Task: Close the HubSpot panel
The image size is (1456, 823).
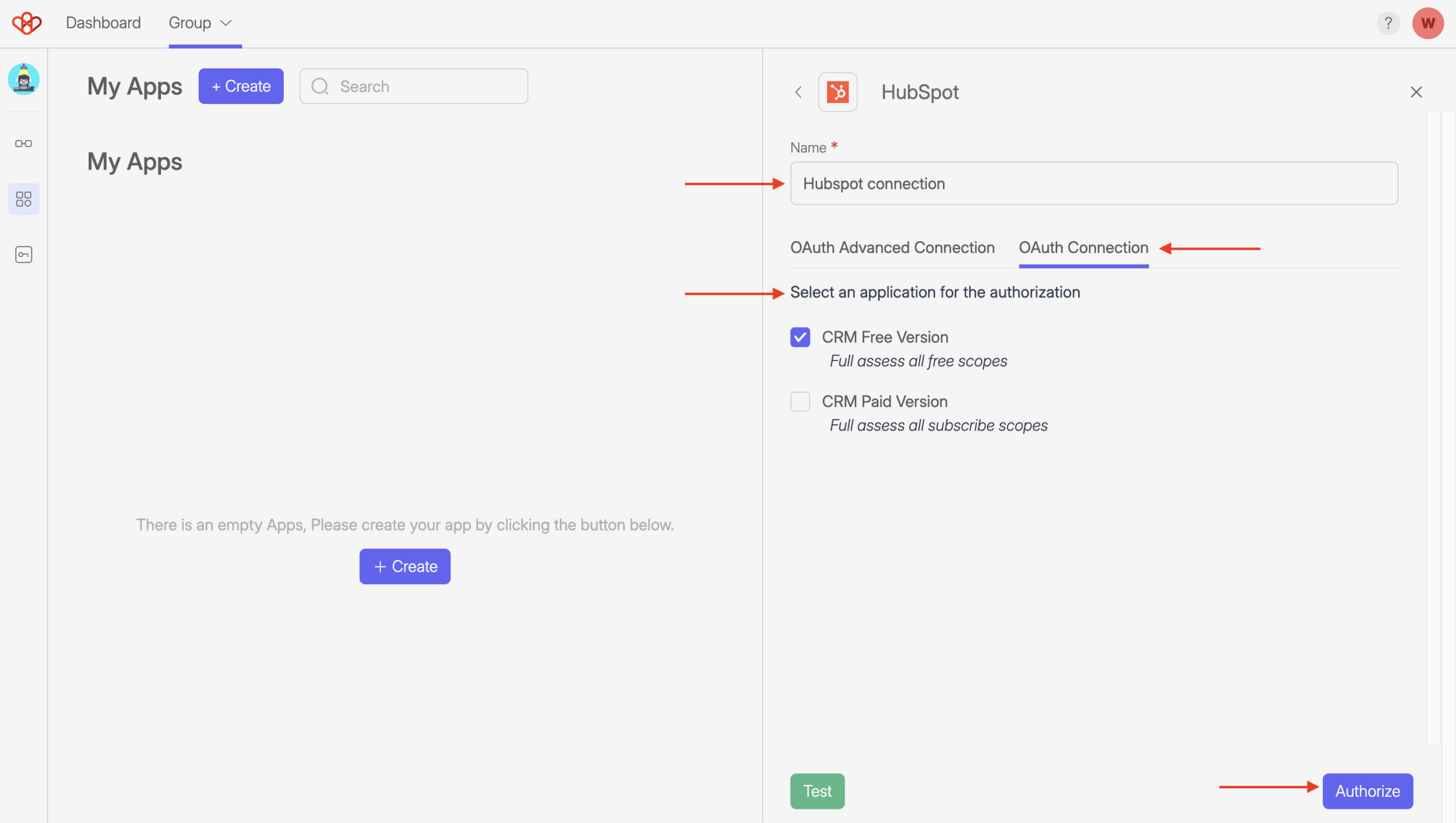Action: (x=1416, y=92)
